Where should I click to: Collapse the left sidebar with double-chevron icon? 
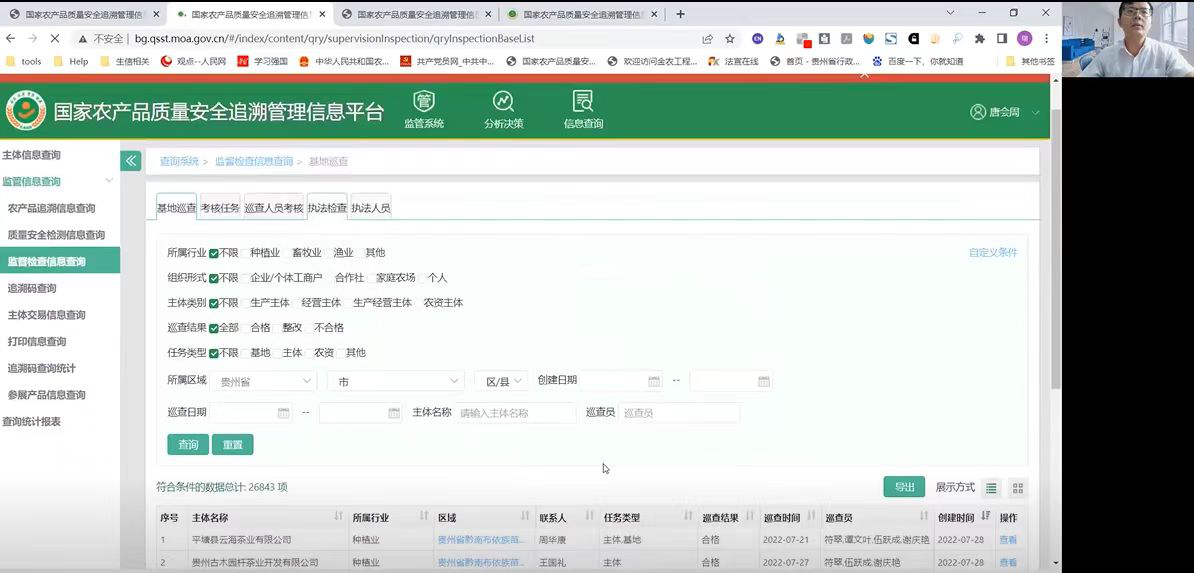[130, 161]
